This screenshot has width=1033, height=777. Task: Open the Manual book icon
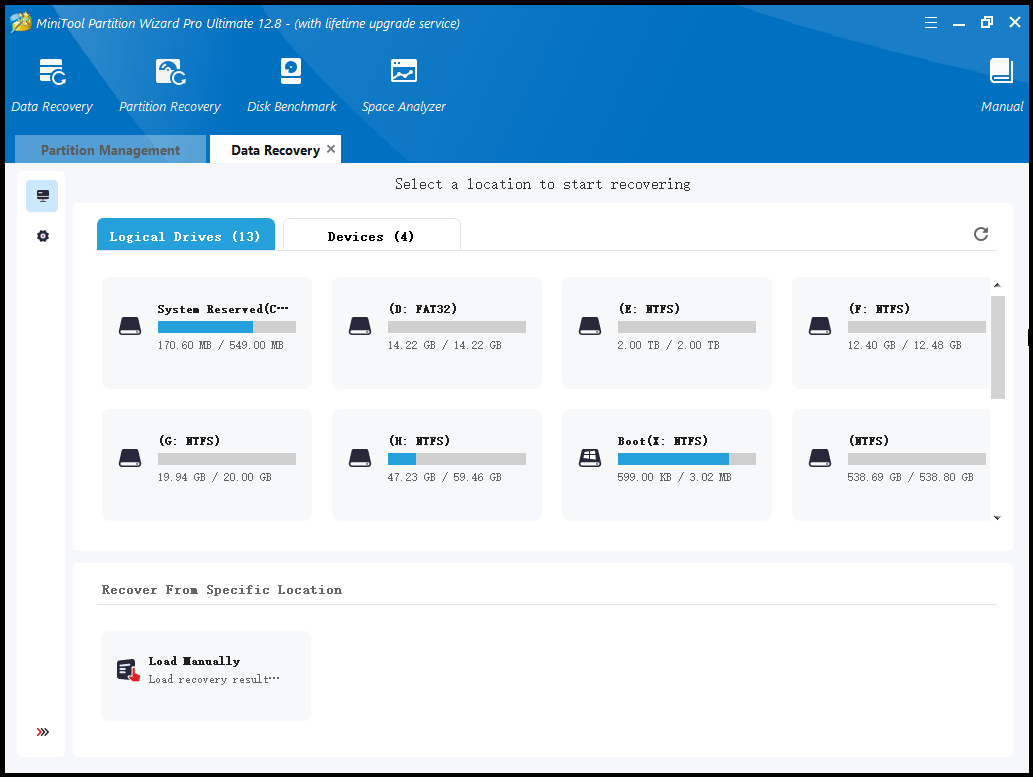pyautogui.click(x=1001, y=71)
